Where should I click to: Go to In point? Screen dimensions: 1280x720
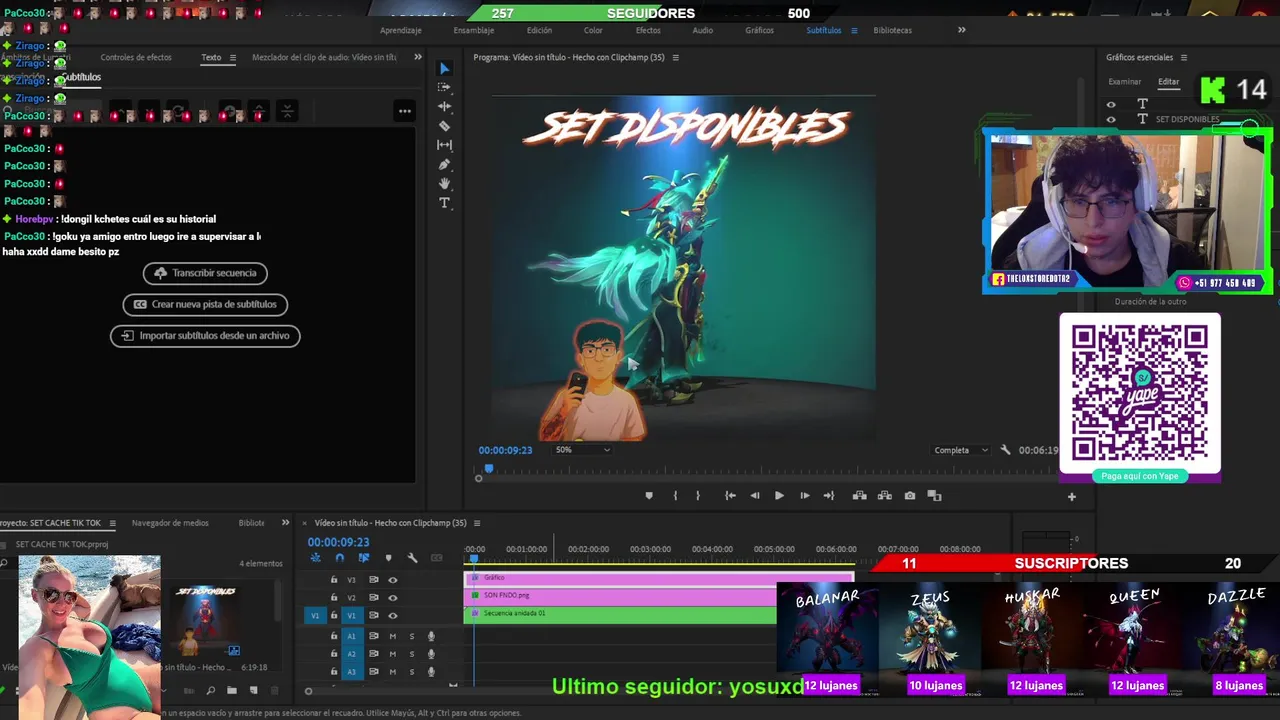pyautogui.click(x=731, y=496)
